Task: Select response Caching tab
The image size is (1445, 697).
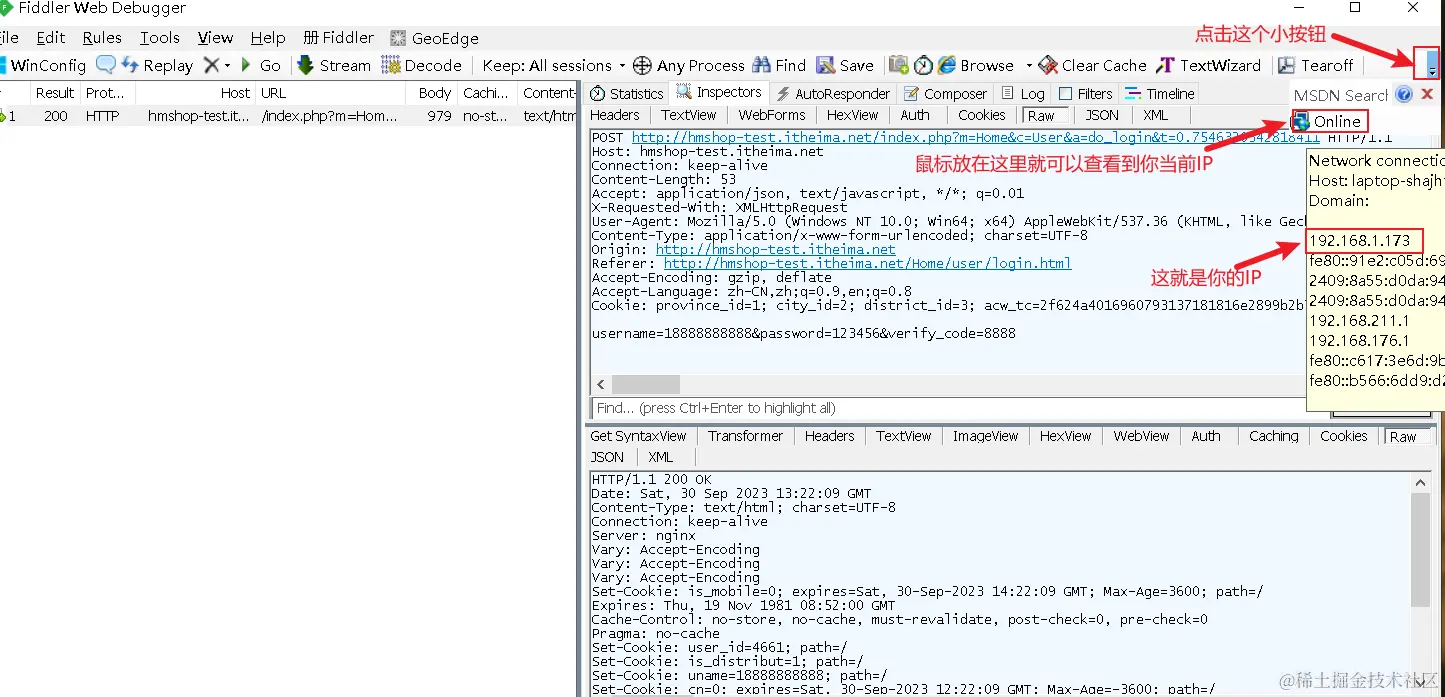Action: 1273,436
